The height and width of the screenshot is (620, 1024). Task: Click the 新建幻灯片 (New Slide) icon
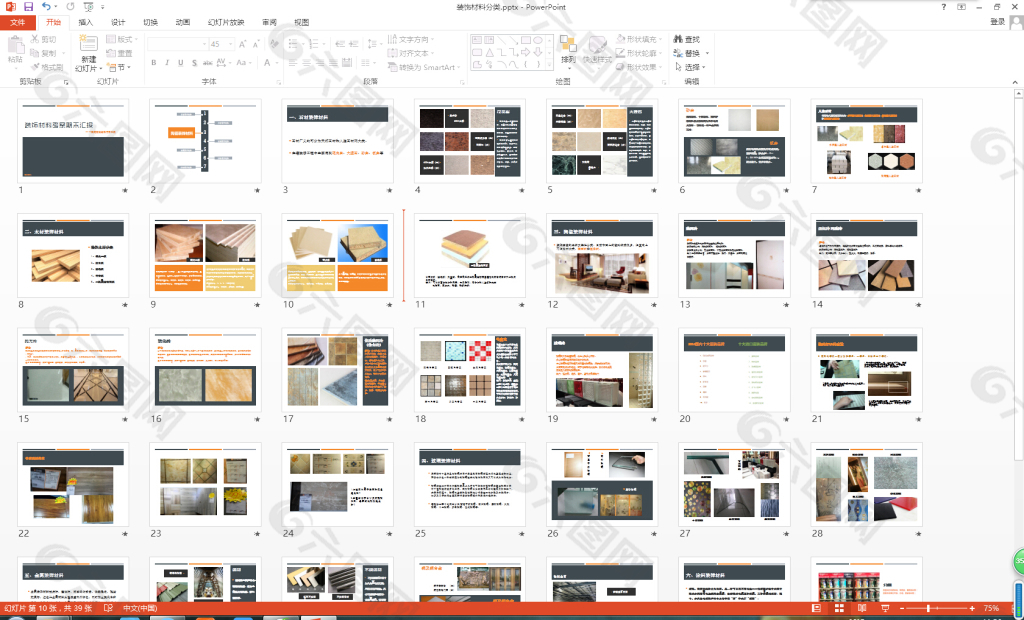tap(88, 44)
